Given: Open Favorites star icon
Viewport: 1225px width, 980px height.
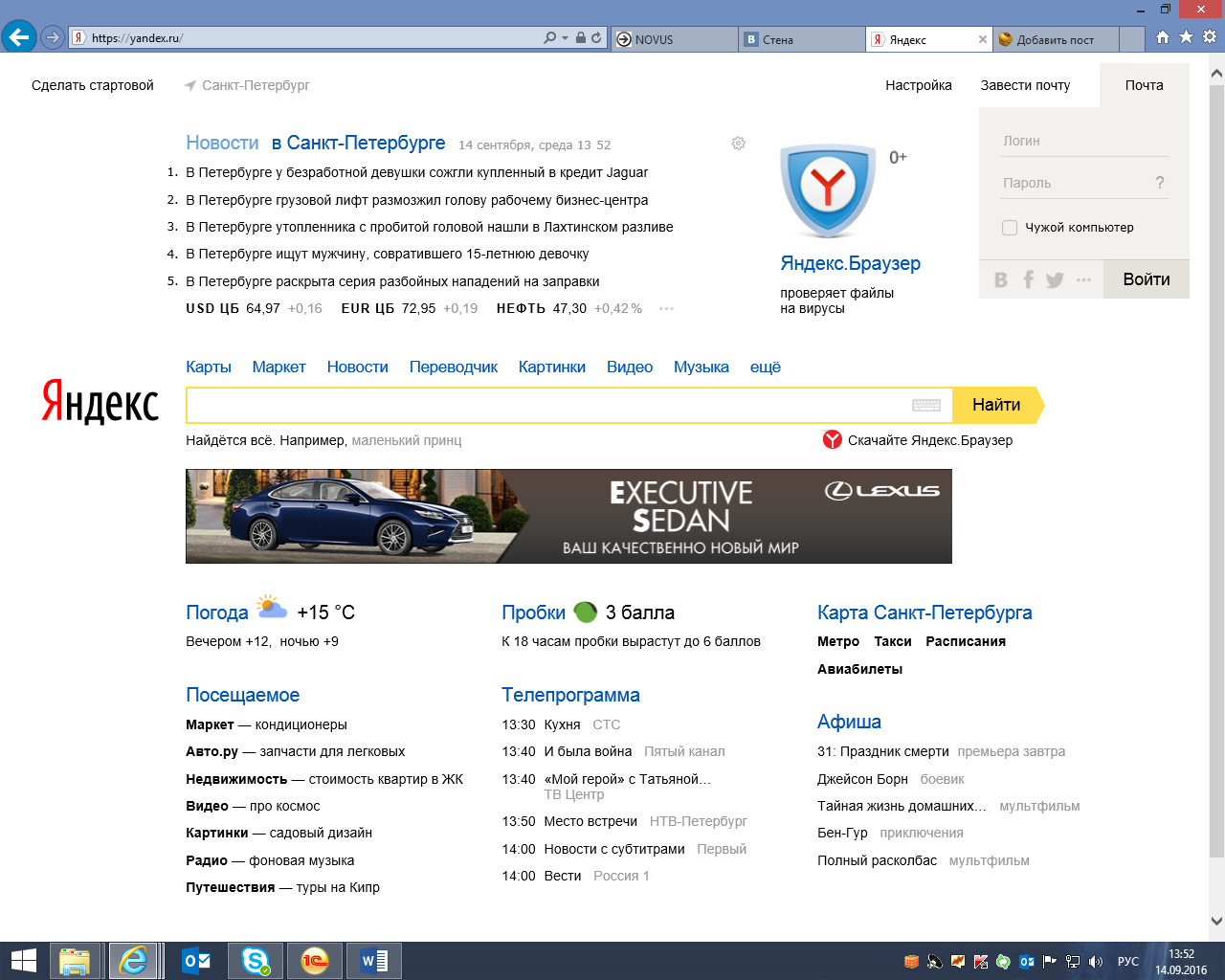Looking at the screenshot, I should click(x=1186, y=37).
